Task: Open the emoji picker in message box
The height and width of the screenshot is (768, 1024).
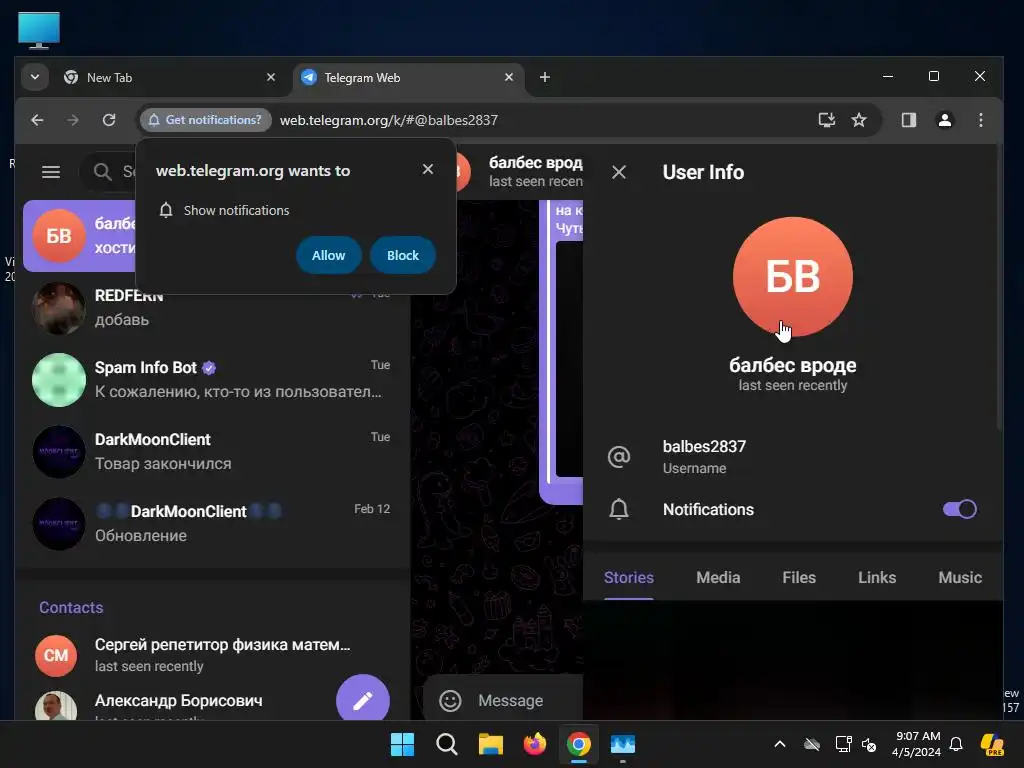Action: [449, 701]
